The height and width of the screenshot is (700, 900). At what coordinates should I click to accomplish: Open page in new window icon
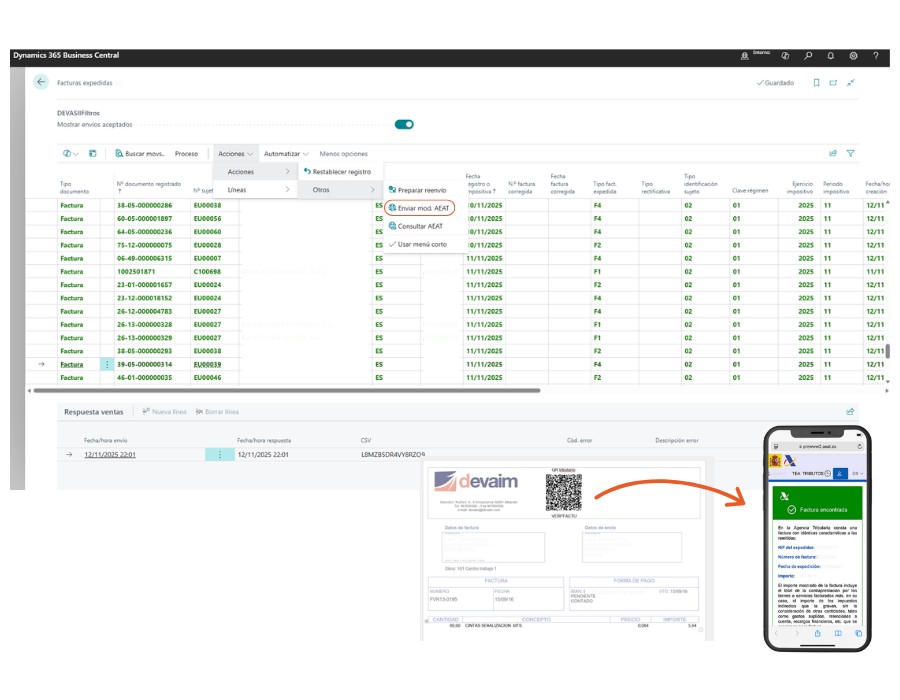833,83
